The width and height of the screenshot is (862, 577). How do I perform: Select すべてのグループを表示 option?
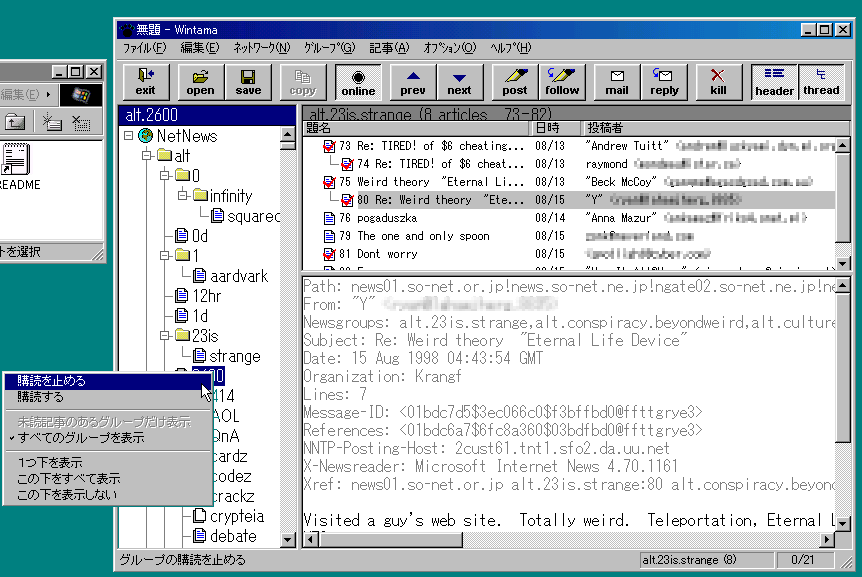(x=108, y=438)
